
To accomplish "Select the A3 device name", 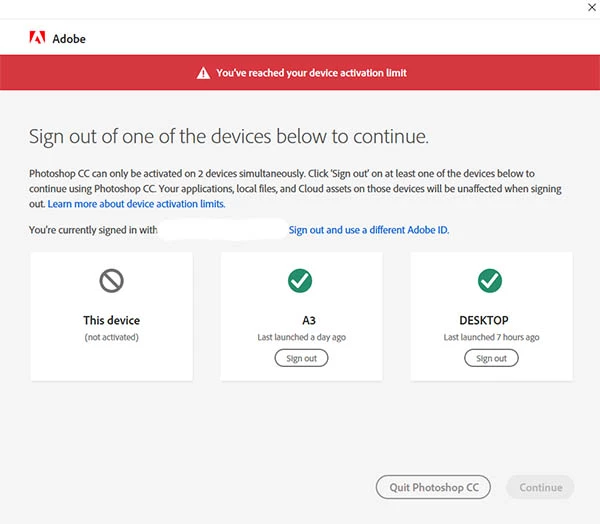I will pos(309,320).
